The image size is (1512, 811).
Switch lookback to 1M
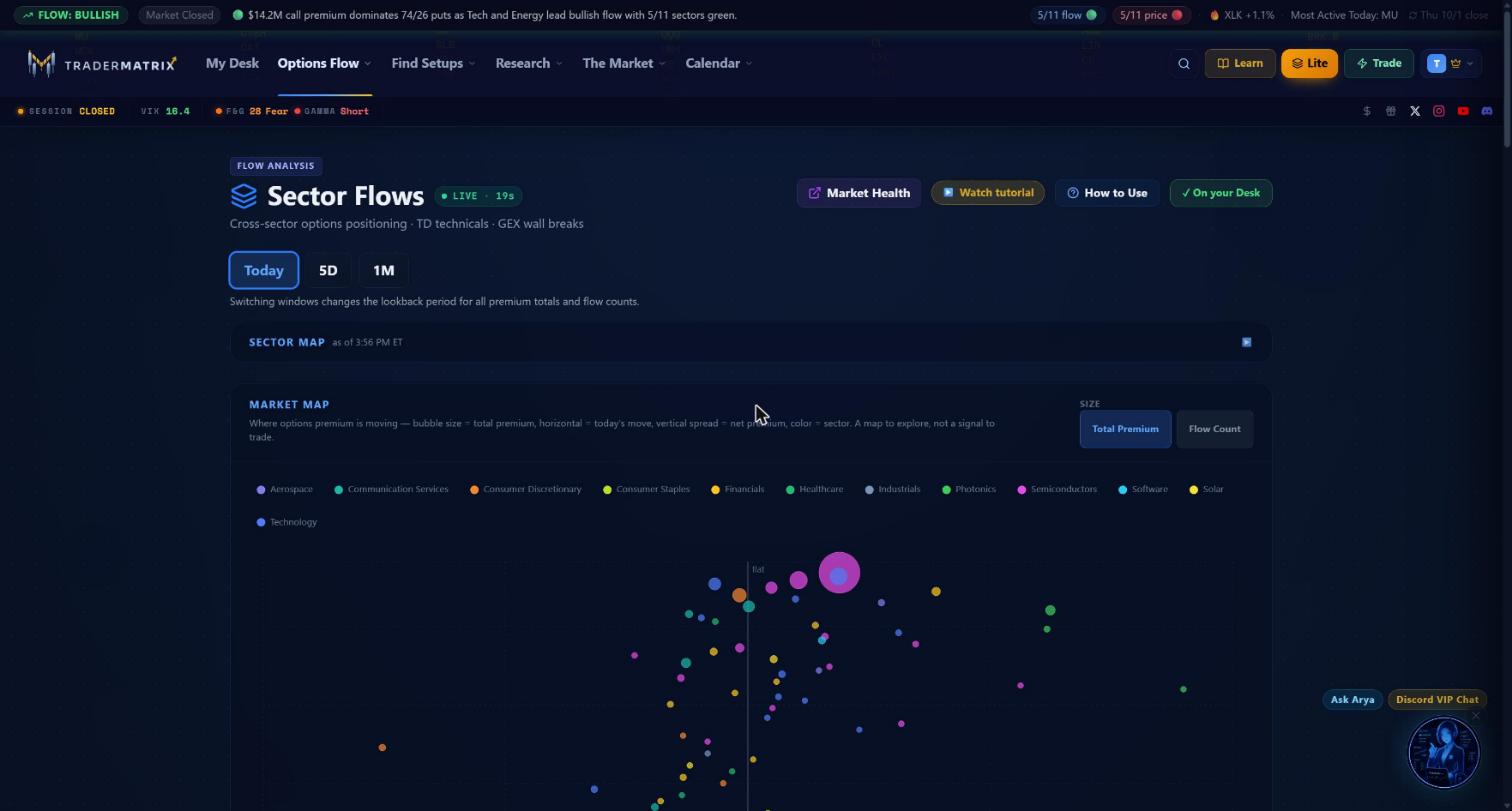[x=384, y=270]
